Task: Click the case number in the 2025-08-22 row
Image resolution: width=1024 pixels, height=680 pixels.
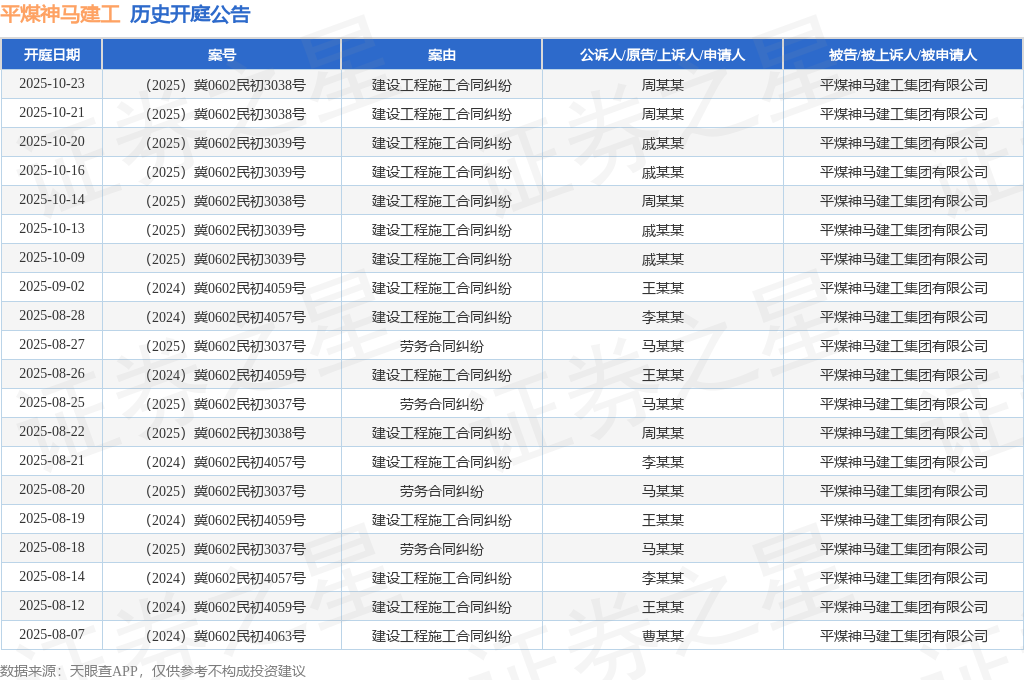Action: (x=222, y=433)
